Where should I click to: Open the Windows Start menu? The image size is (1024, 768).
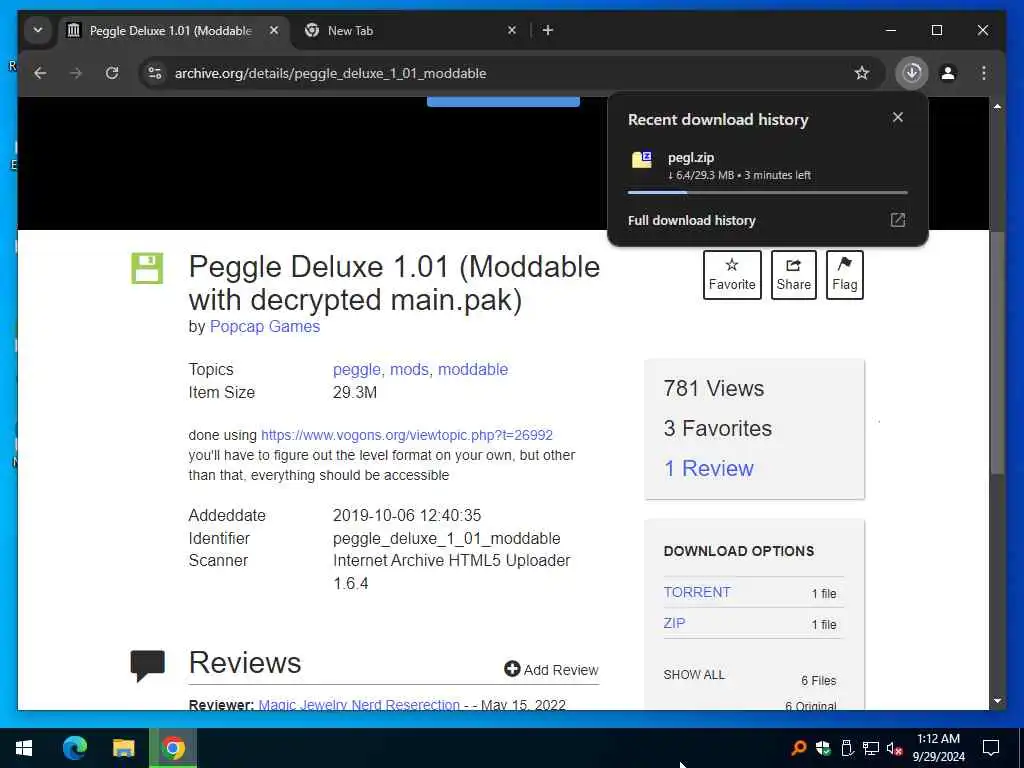tap(24, 748)
